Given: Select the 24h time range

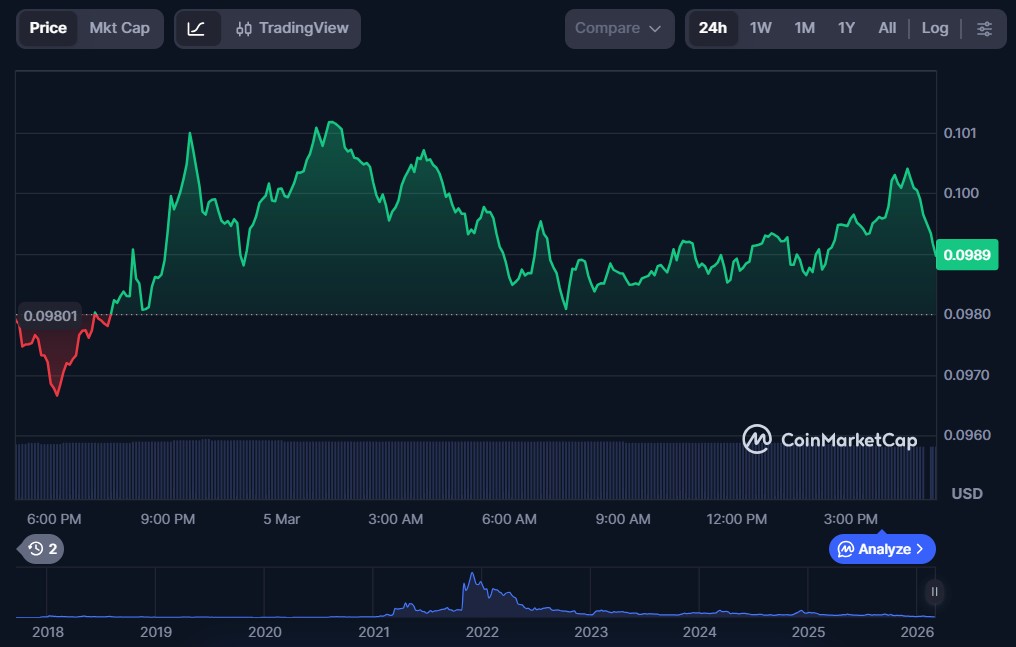Looking at the screenshot, I should pyautogui.click(x=712, y=29).
